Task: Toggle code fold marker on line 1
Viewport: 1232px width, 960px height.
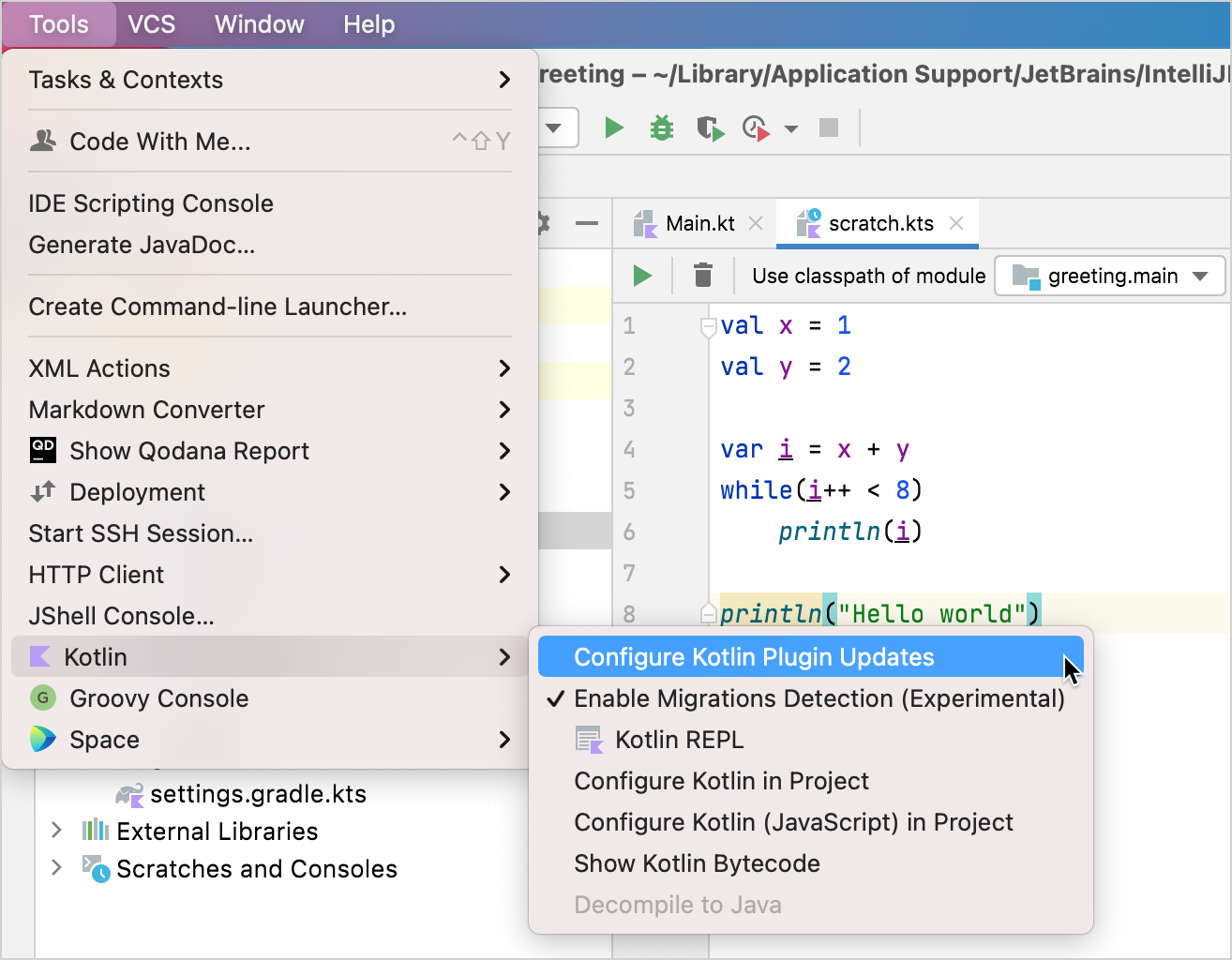Action: pyautogui.click(x=709, y=327)
